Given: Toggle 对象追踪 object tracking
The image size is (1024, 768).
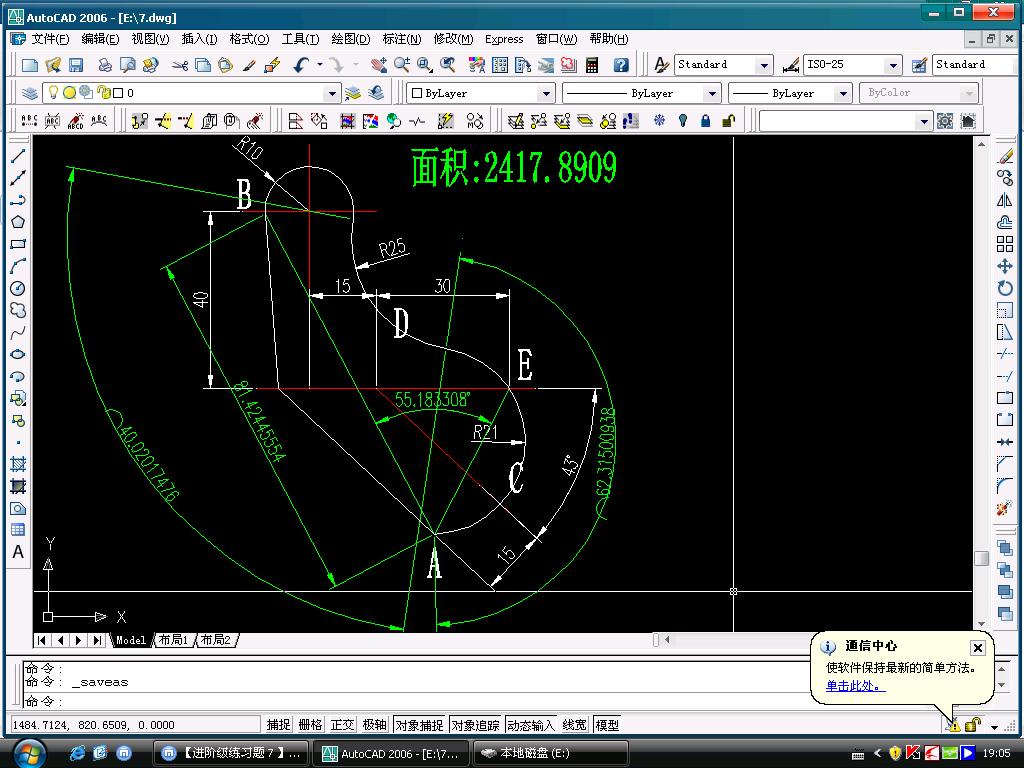Looking at the screenshot, I should click(475, 725).
